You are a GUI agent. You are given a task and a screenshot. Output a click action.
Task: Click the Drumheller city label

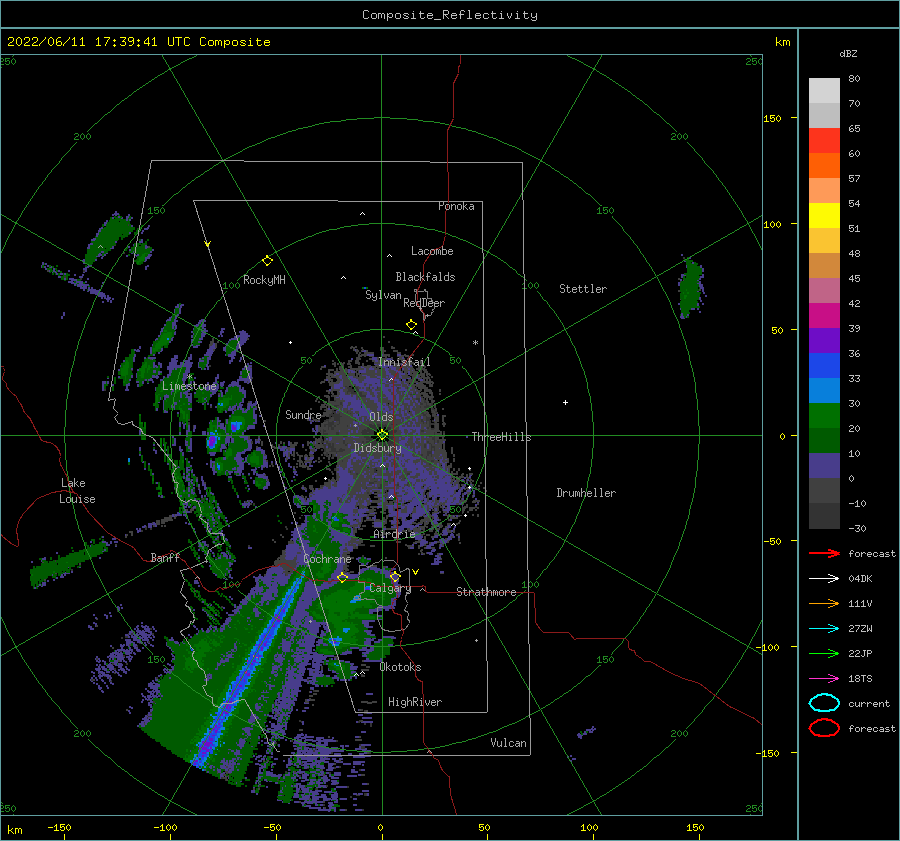pos(586,493)
